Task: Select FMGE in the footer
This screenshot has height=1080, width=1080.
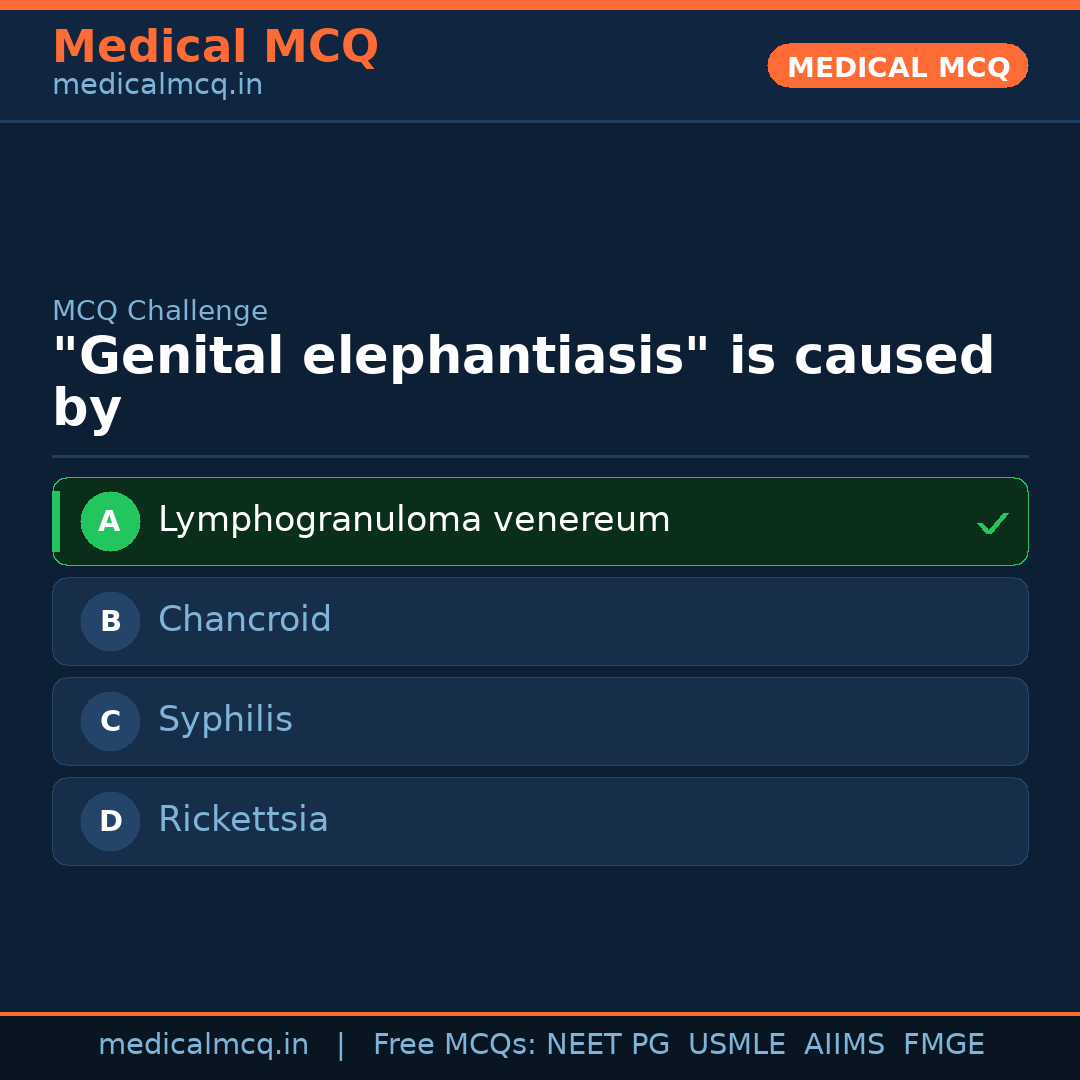Action: (x=943, y=1045)
